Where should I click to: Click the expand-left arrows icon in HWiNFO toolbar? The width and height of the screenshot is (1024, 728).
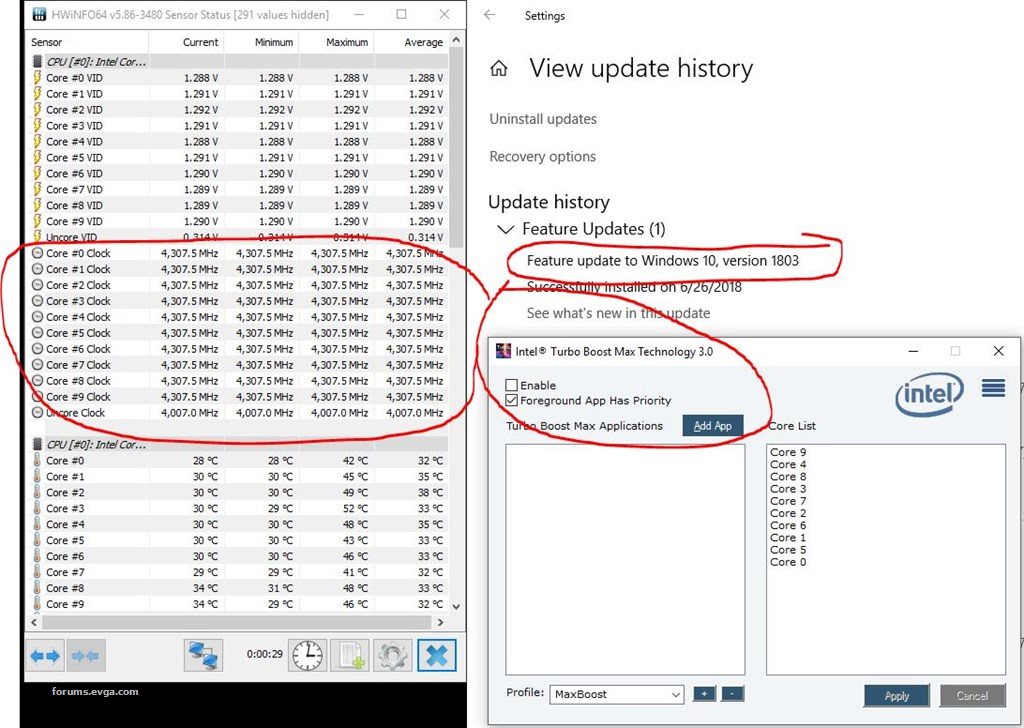pyautogui.click(x=45, y=656)
